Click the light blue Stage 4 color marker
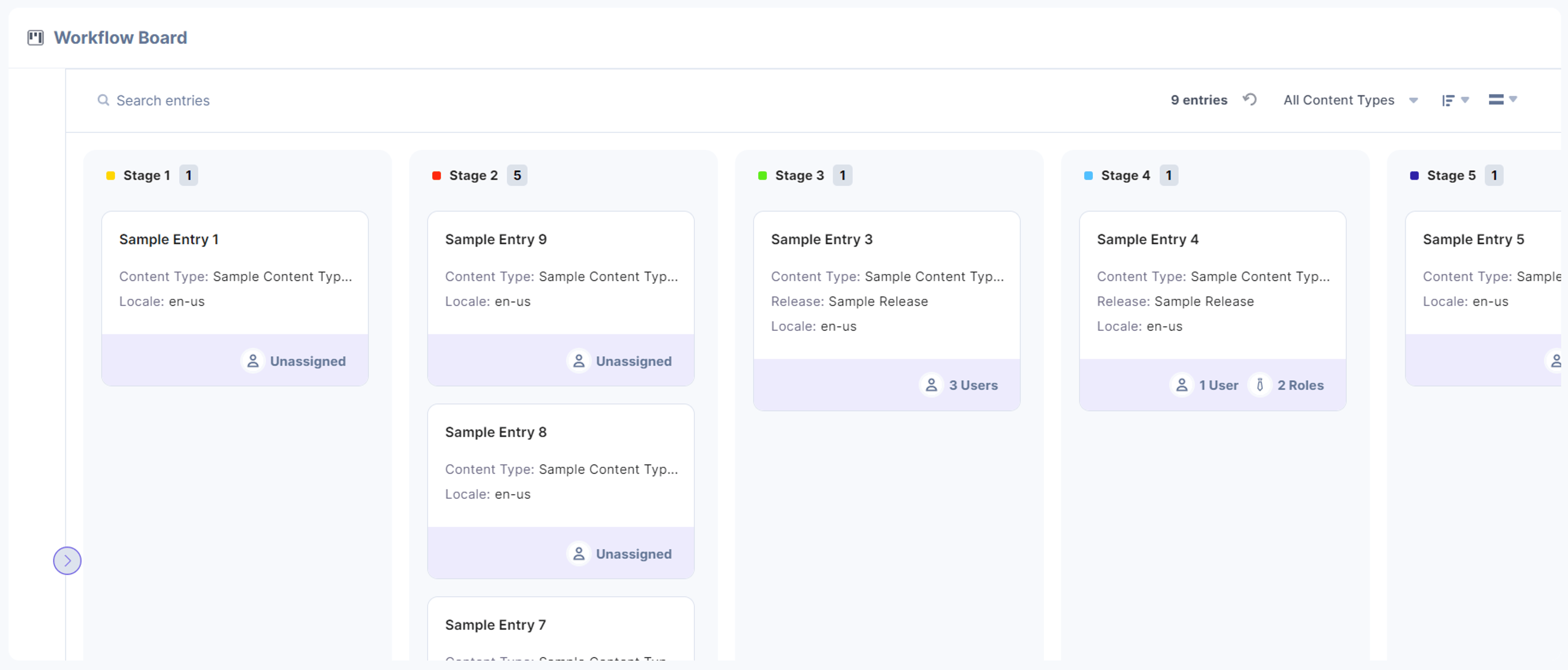The height and width of the screenshot is (670, 1568). click(1088, 175)
